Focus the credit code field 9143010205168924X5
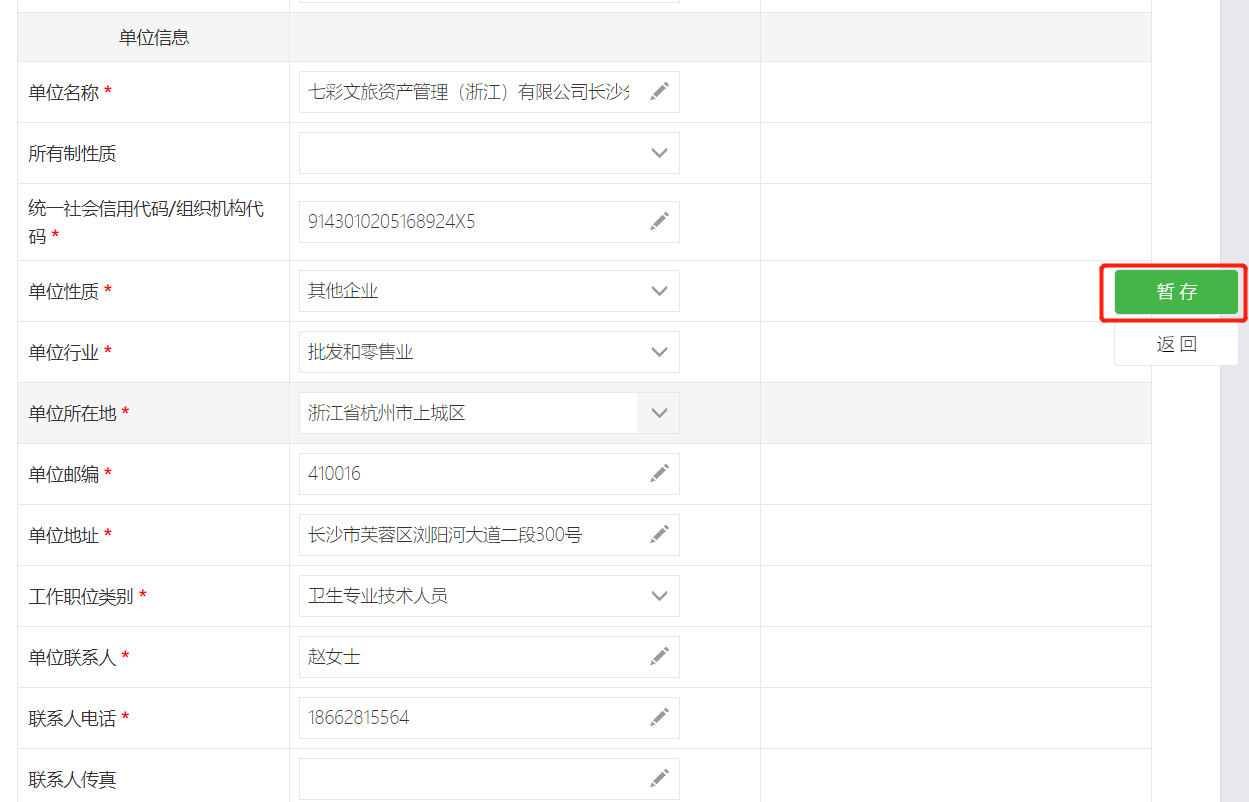The width and height of the screenshot is (1249, 802). (x=470, y=222)
